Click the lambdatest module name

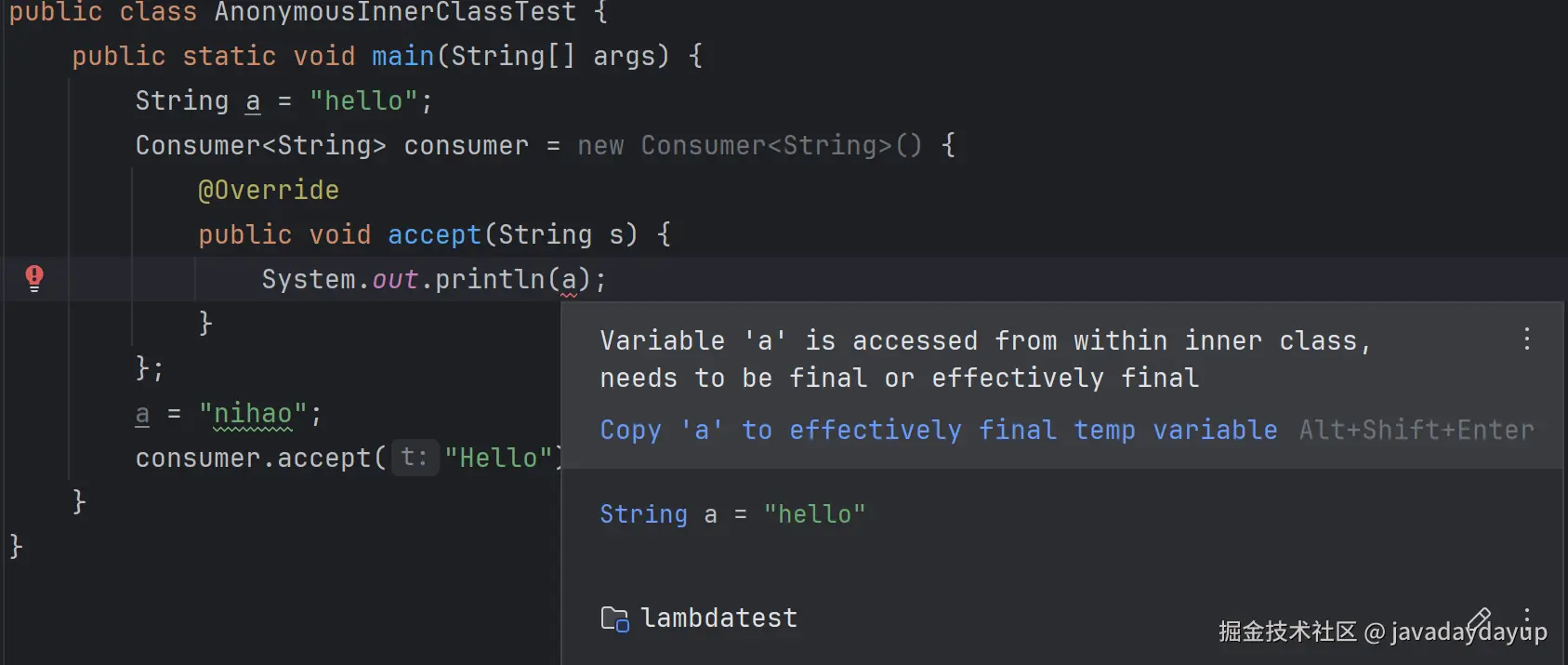coord(718,618)
